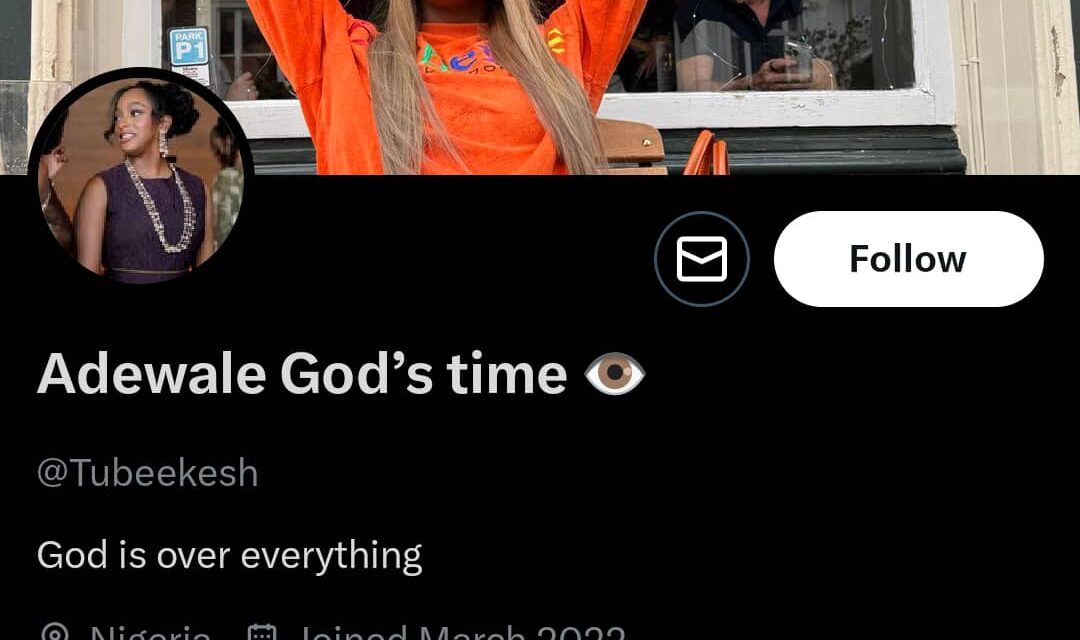Click the Joined March 2022 text
The image size is (1080, 640).
click(x=462, y=632)
